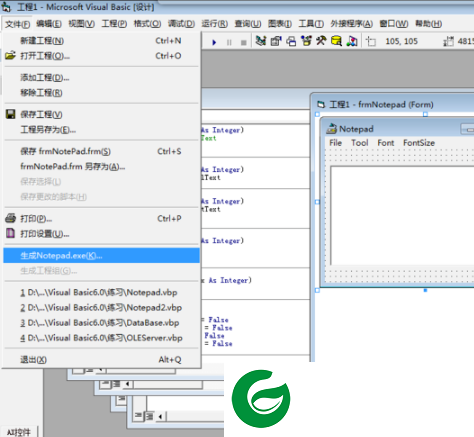This screenshot has width=474, height=437.
Task: Select 添加工程(D)... menu entry
Action: point(101,78)
